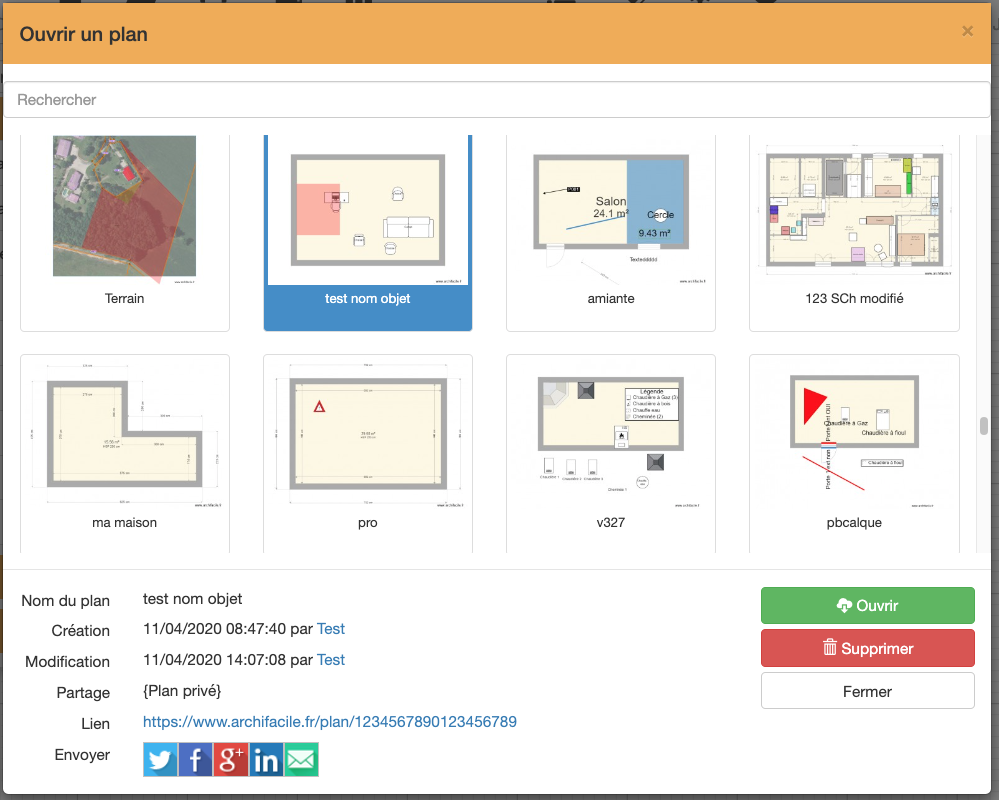Open the Test author link on Modification row
999x800 pixels.
[x=331, y=660]
